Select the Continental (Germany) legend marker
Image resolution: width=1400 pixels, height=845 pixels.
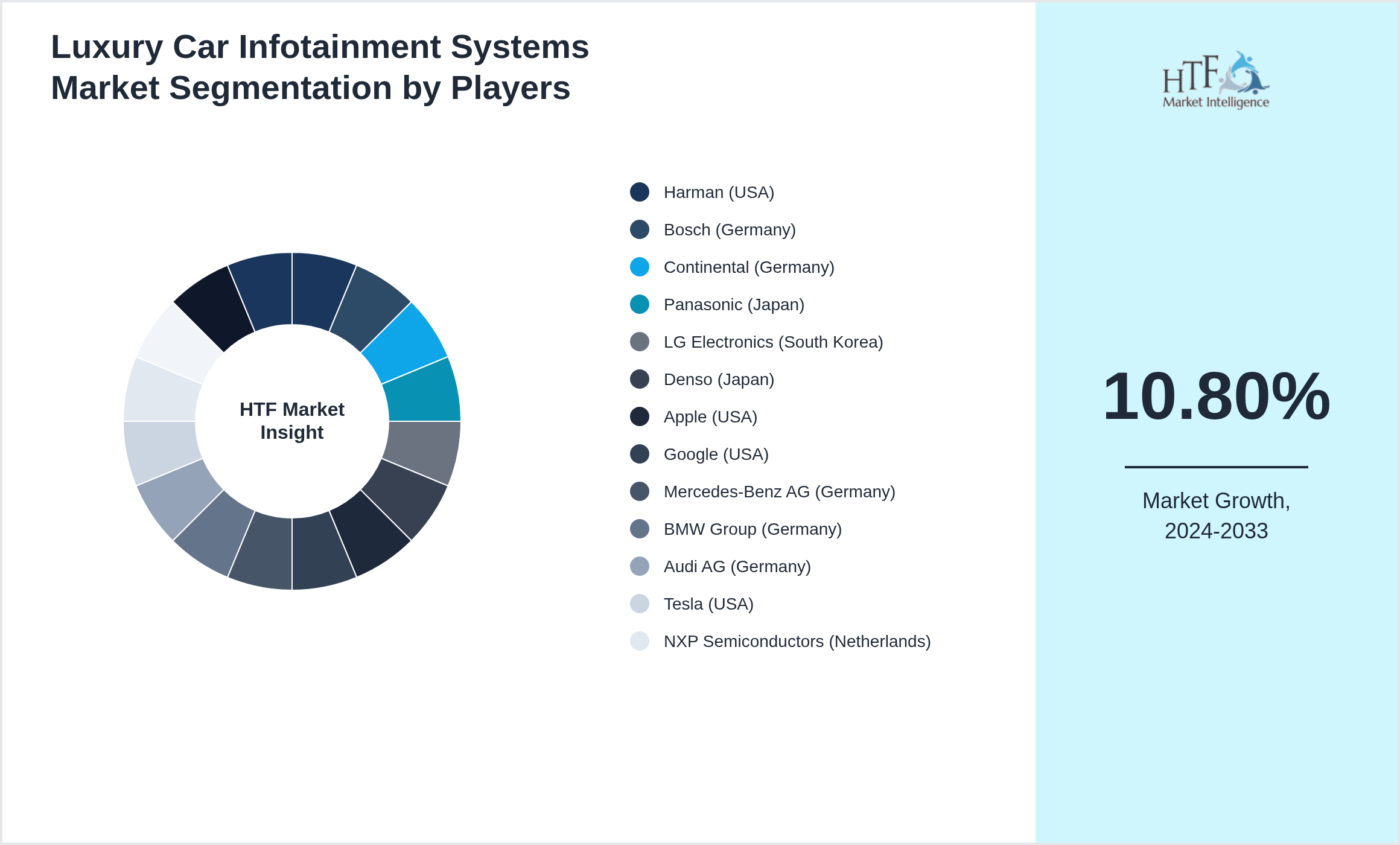639,267
